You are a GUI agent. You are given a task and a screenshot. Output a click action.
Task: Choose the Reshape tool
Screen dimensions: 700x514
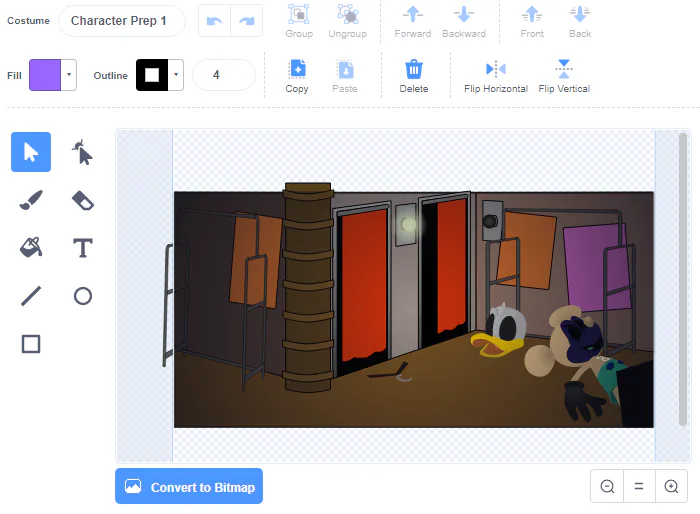(83, 152)
